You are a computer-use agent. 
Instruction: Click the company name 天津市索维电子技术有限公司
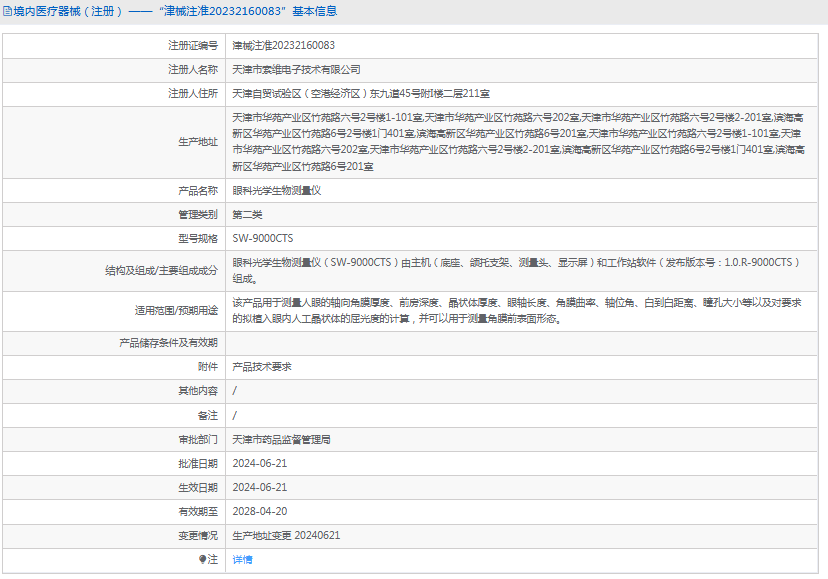pos(296,70)
